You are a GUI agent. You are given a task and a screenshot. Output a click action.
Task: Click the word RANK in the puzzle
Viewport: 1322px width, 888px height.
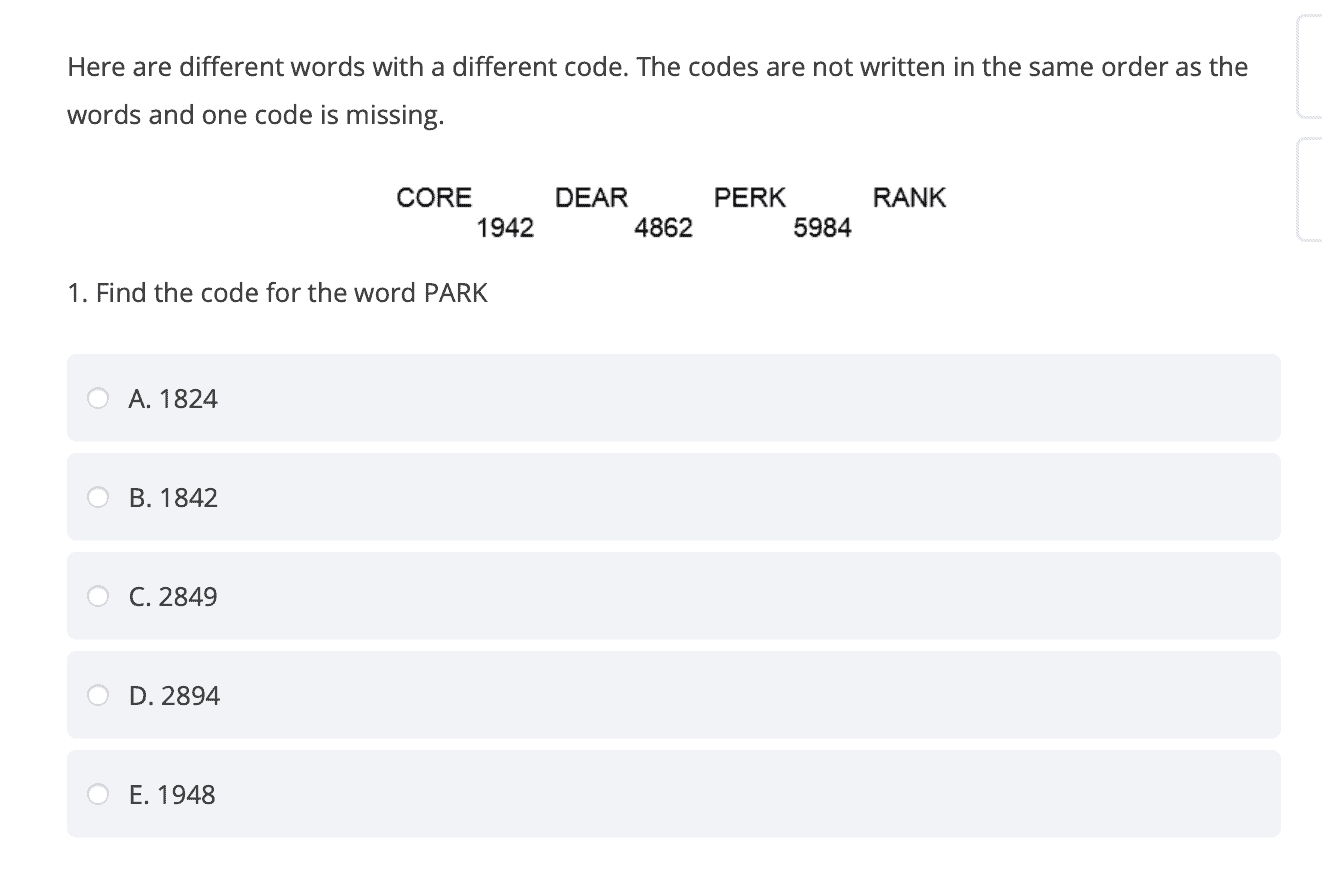(909, 197)
